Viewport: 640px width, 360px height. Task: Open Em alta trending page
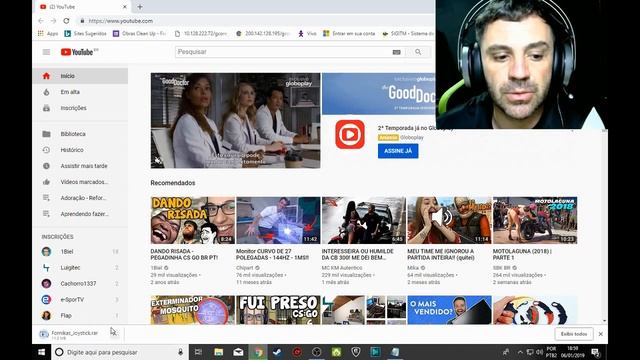80,92
